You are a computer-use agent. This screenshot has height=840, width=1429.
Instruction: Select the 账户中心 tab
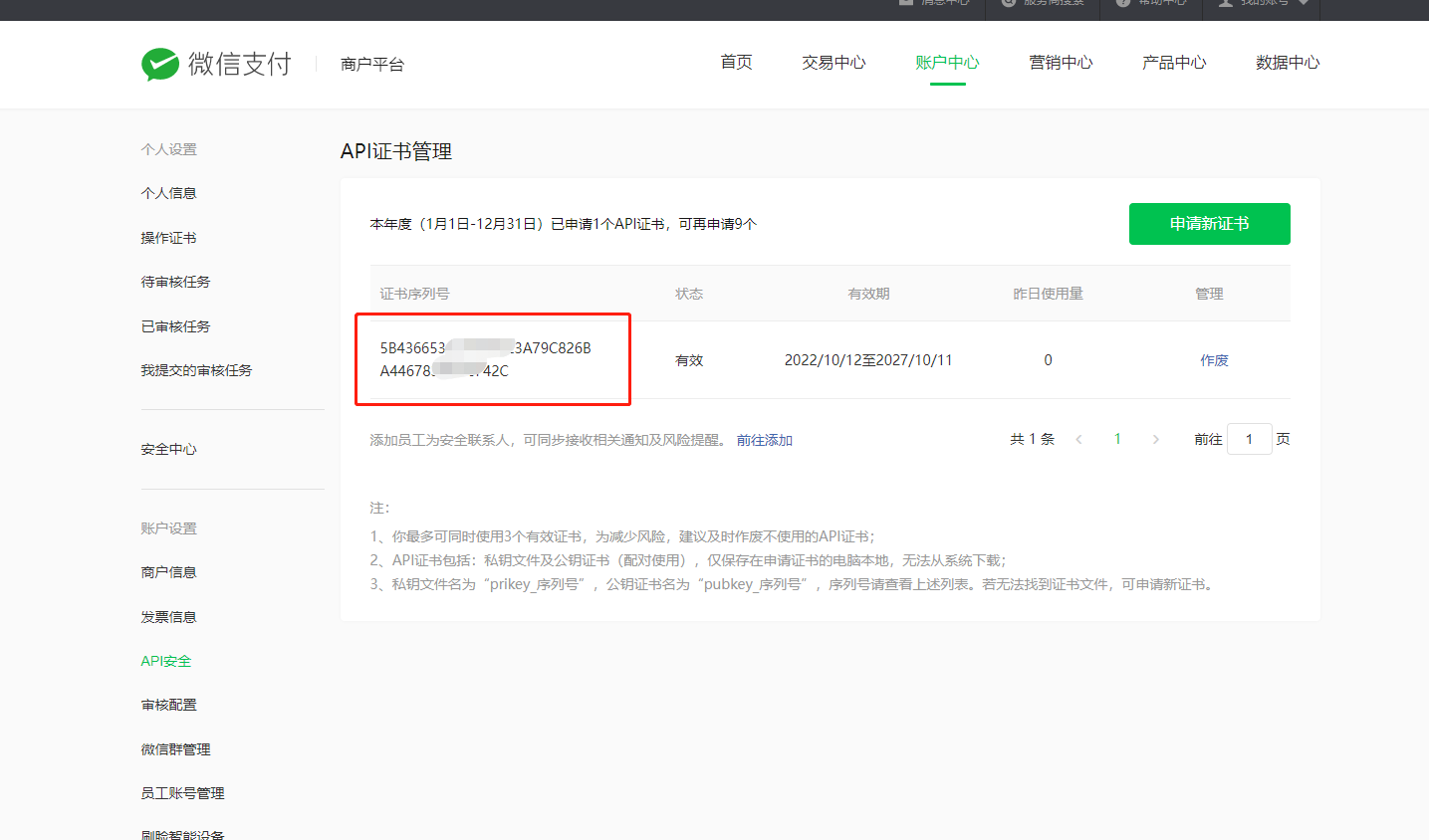(x=947, y=62)
